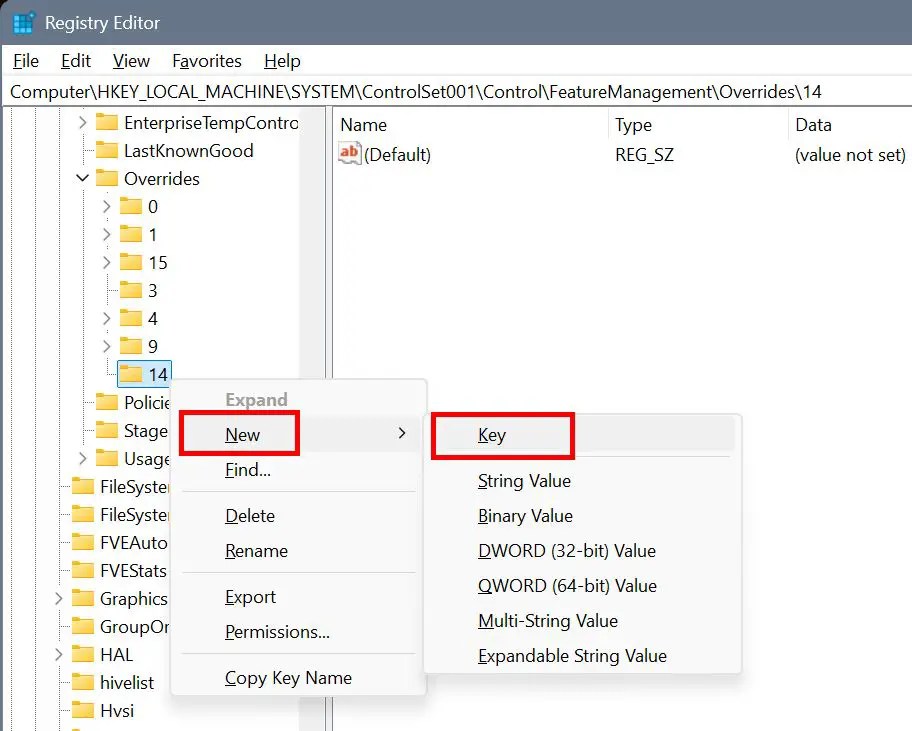
Task: Click the FVEStats folder icon
Action: tap(83, 570)
